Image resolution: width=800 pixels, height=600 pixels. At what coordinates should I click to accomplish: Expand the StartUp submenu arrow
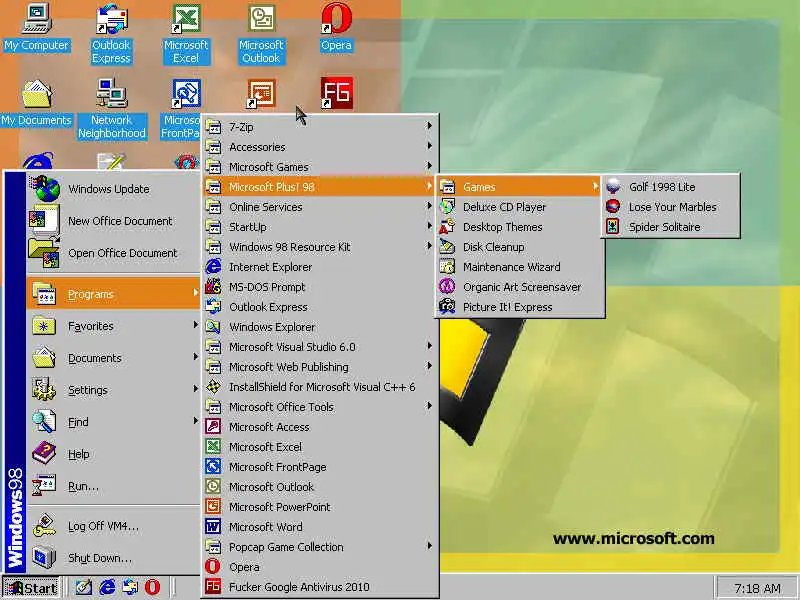click(x=430, y=226)
